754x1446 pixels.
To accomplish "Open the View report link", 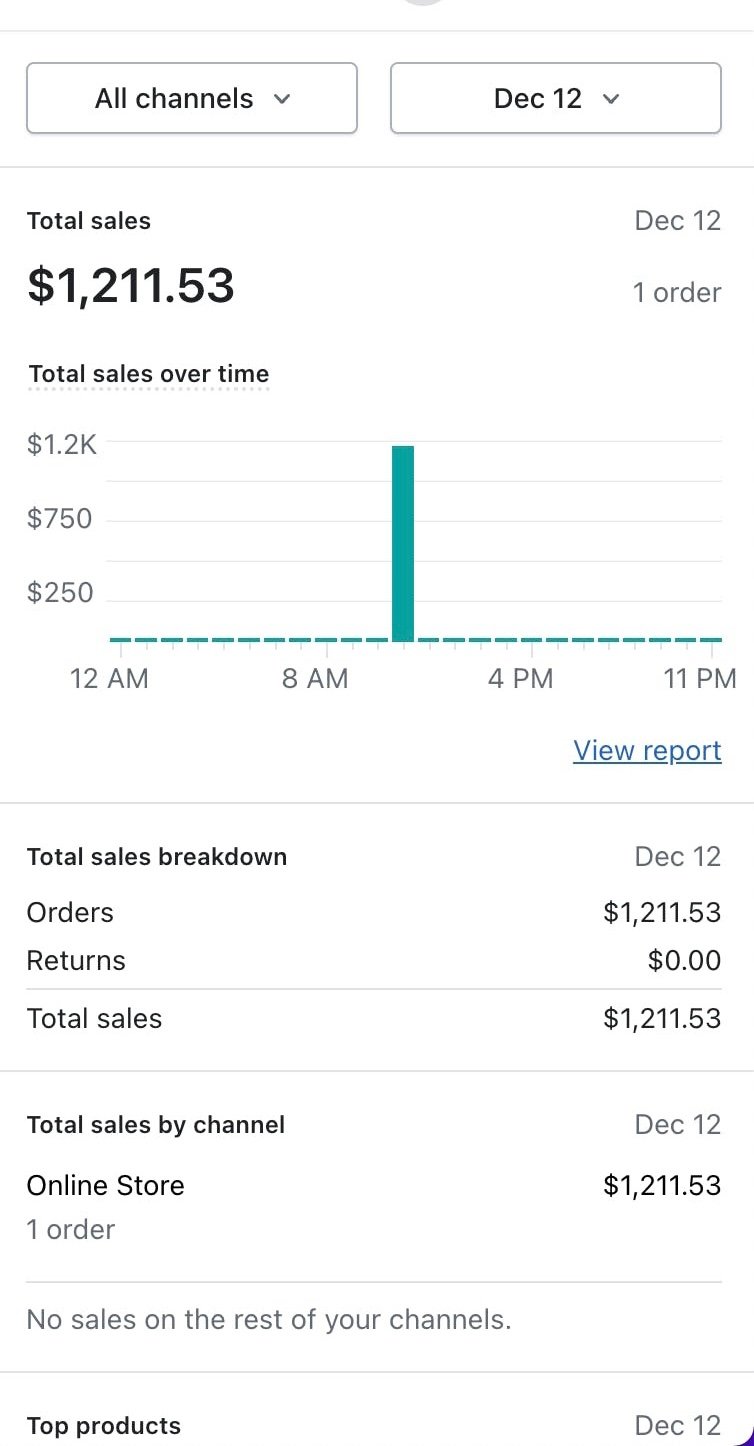I will pos(647,751).
